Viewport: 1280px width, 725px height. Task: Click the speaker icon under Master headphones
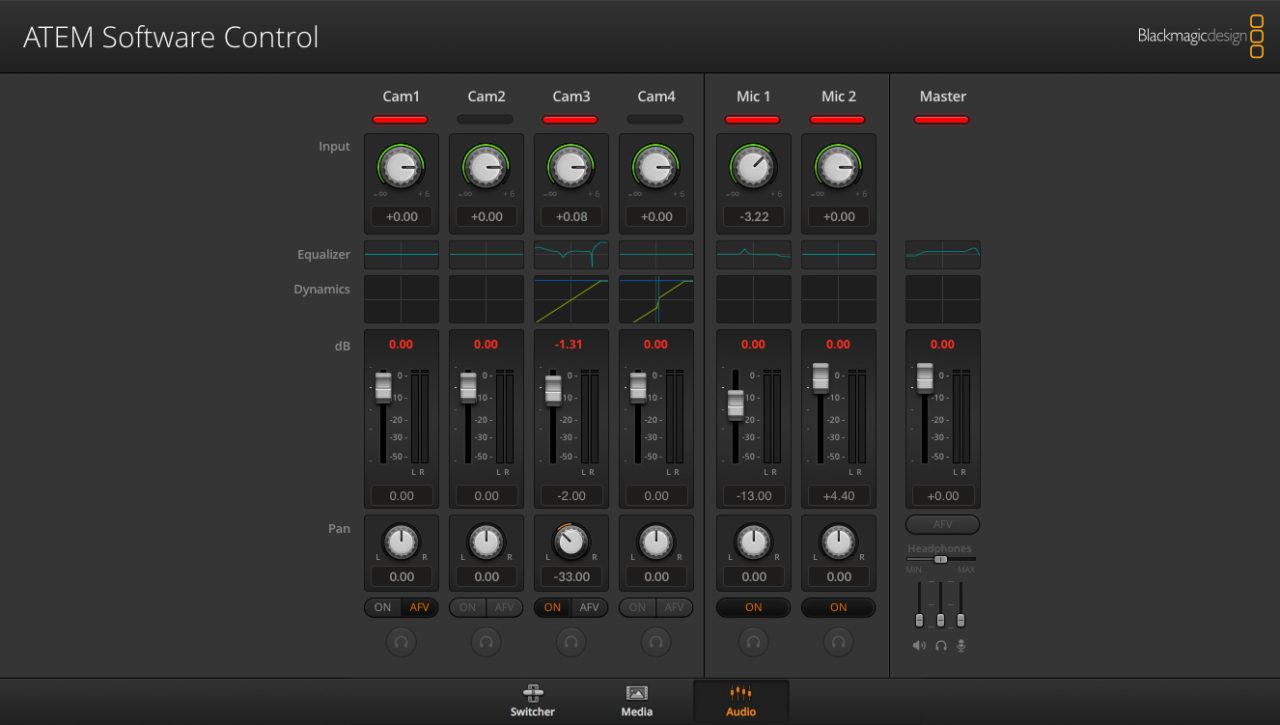[x=919, y=646]
